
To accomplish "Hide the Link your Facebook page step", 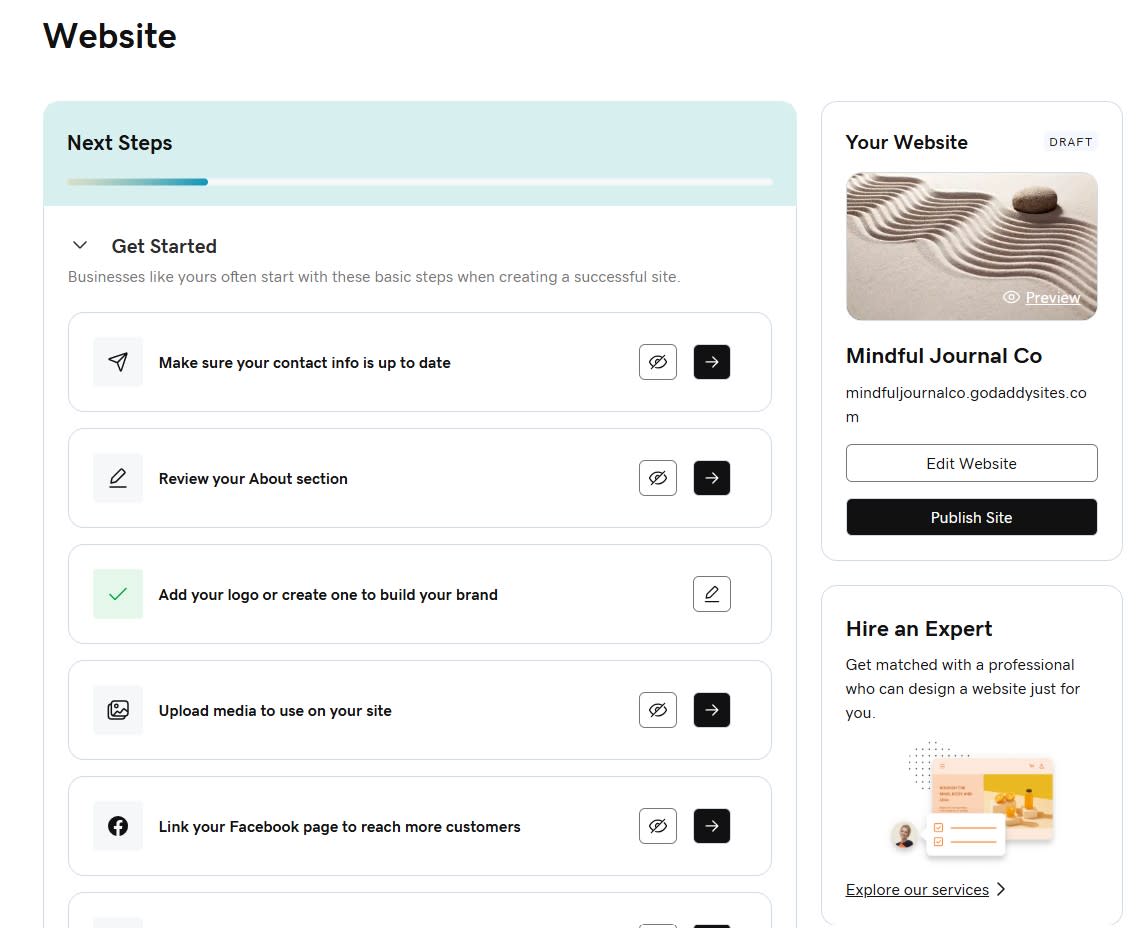I will point(658,826).
